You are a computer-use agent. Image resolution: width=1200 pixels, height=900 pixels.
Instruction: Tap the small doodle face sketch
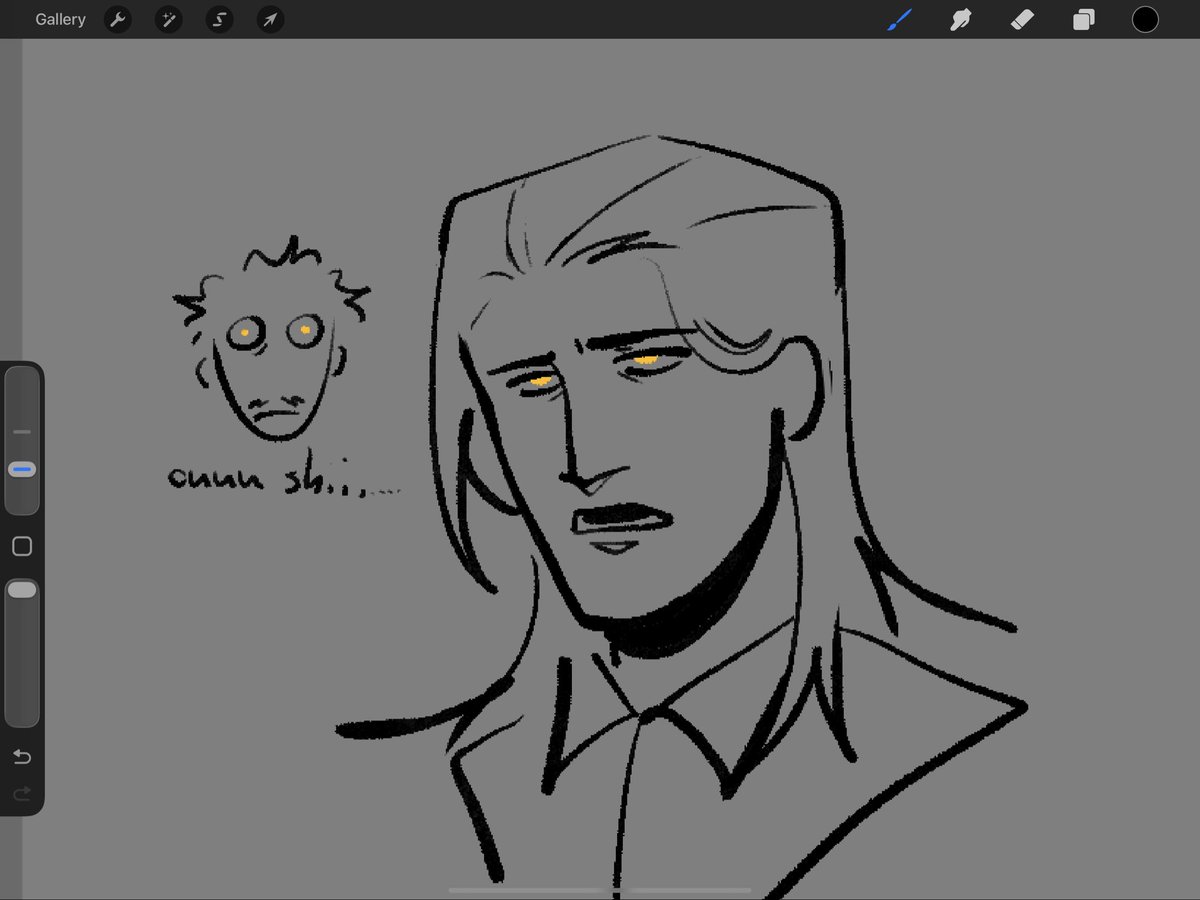[270, 338]
